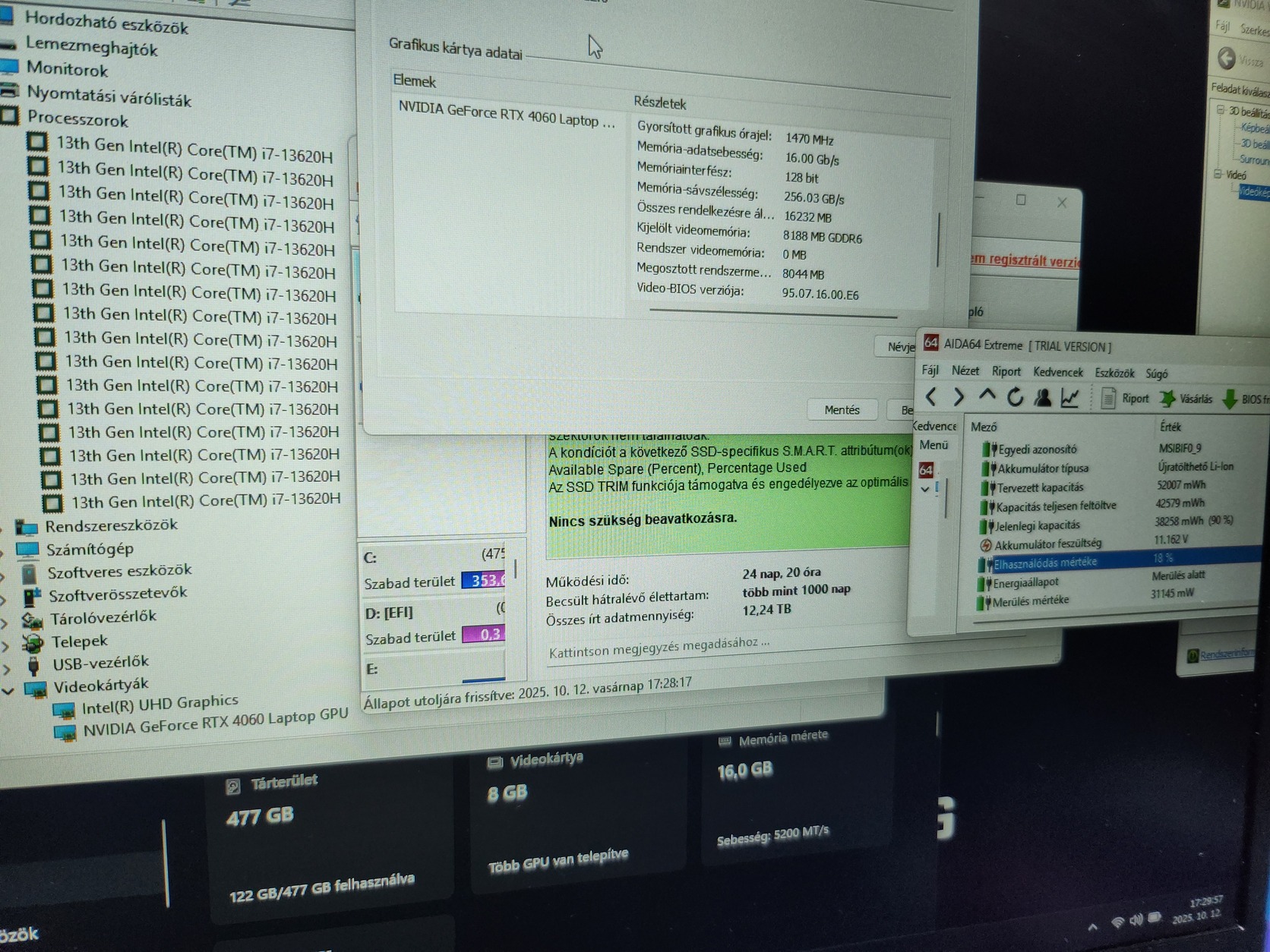Expand the USB-vezérlők node arrow
The image size is (1270, 952).
(x=7, y=669)
